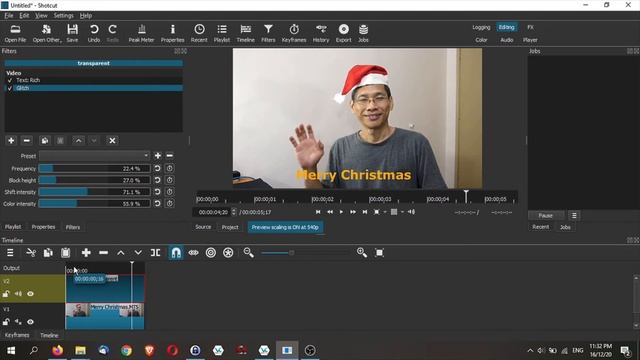The image size is (640, 360).
Task: Save the project with Save icon
Action: (72, 33)
